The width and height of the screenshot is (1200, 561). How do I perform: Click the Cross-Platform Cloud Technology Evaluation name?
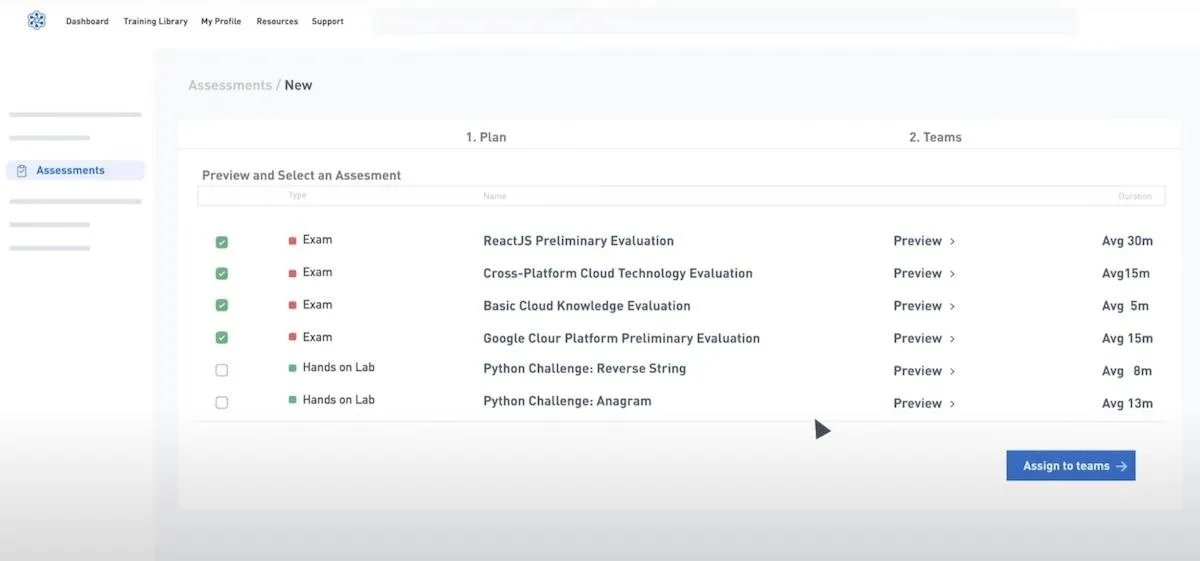point(618,273)
